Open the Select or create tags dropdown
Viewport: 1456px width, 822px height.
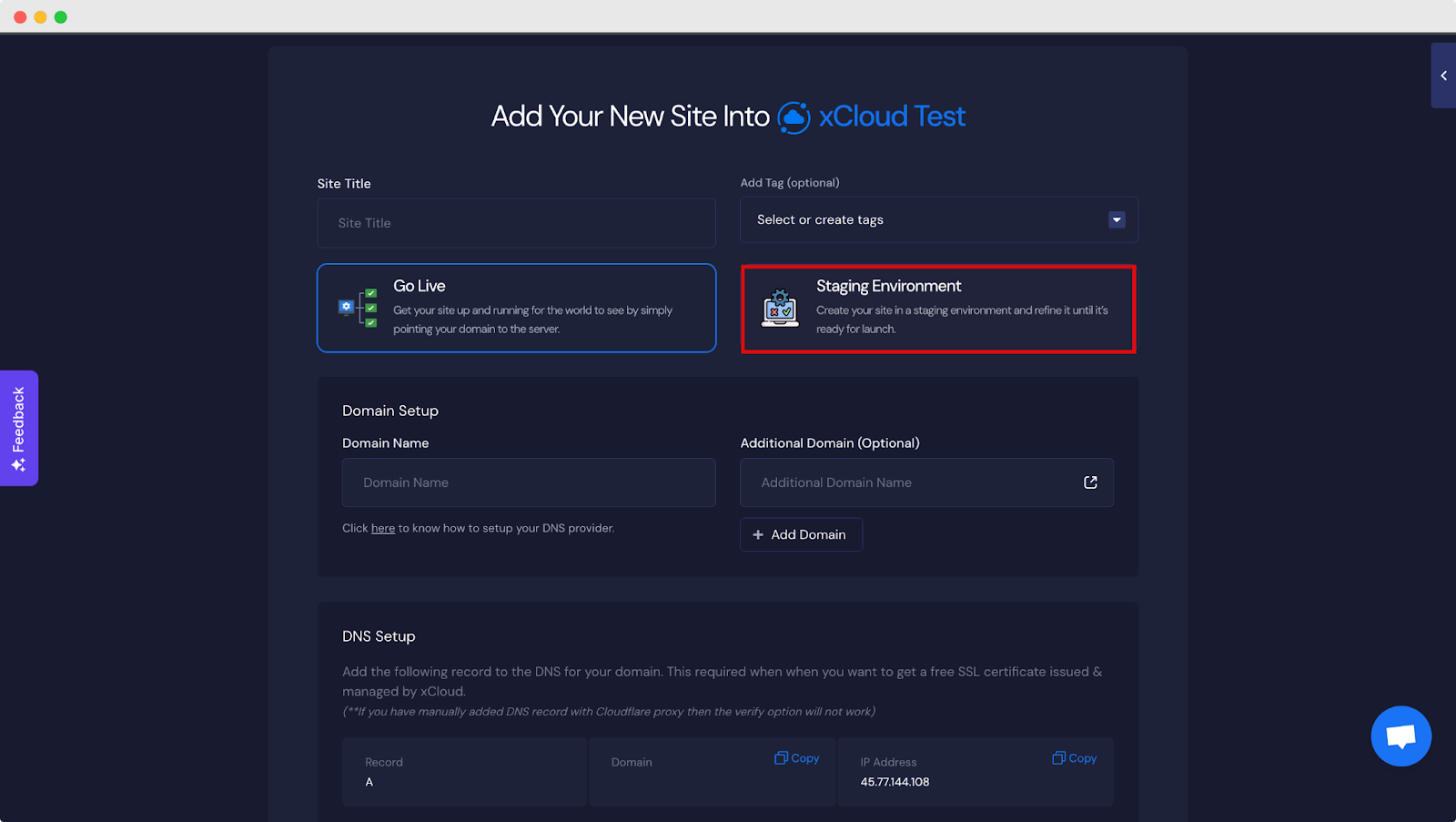point(939,220)
